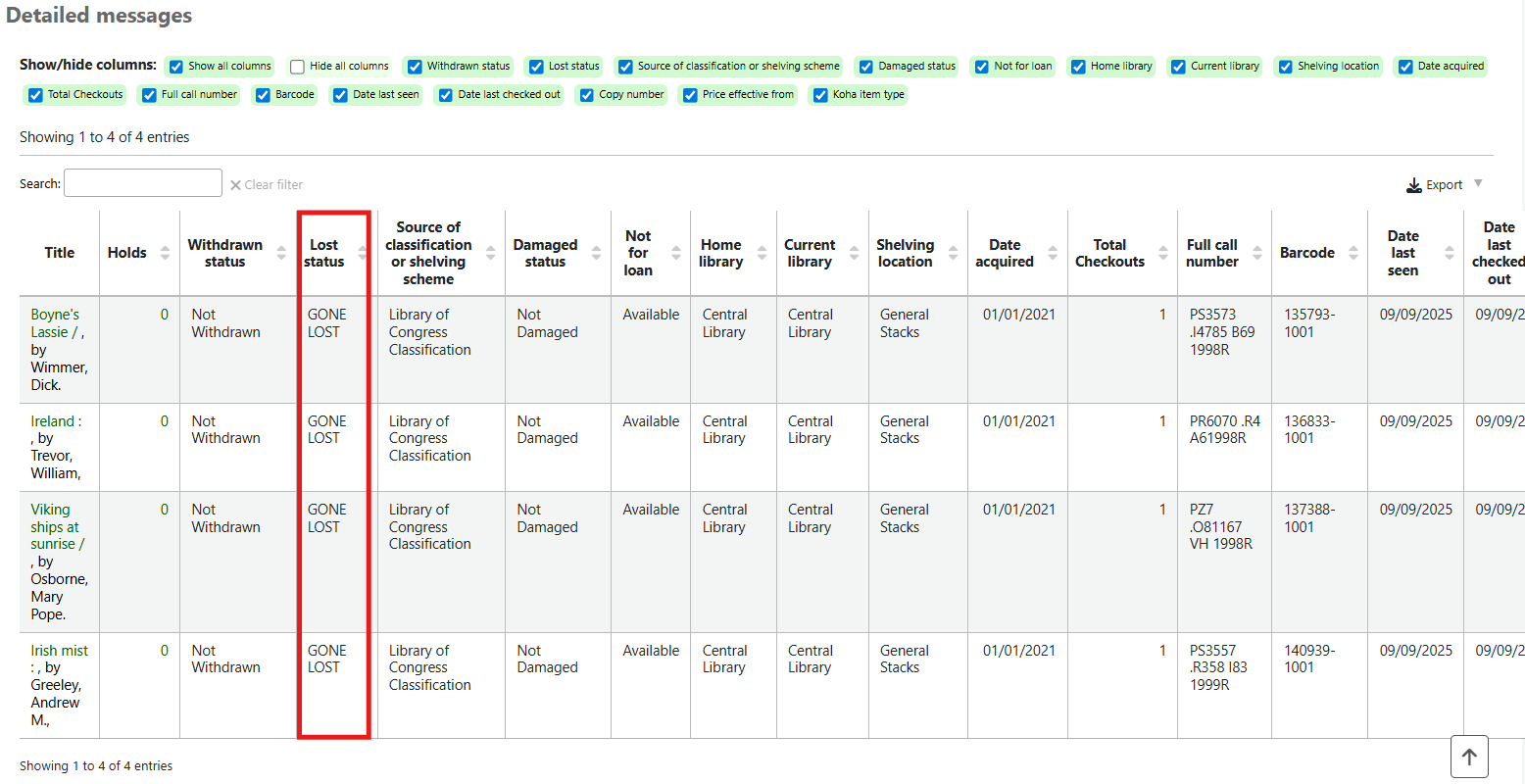Uncheck the Damaged status column checkbox
The image size is (1525, 784).
pyautogui.click(x=865, y=67)
